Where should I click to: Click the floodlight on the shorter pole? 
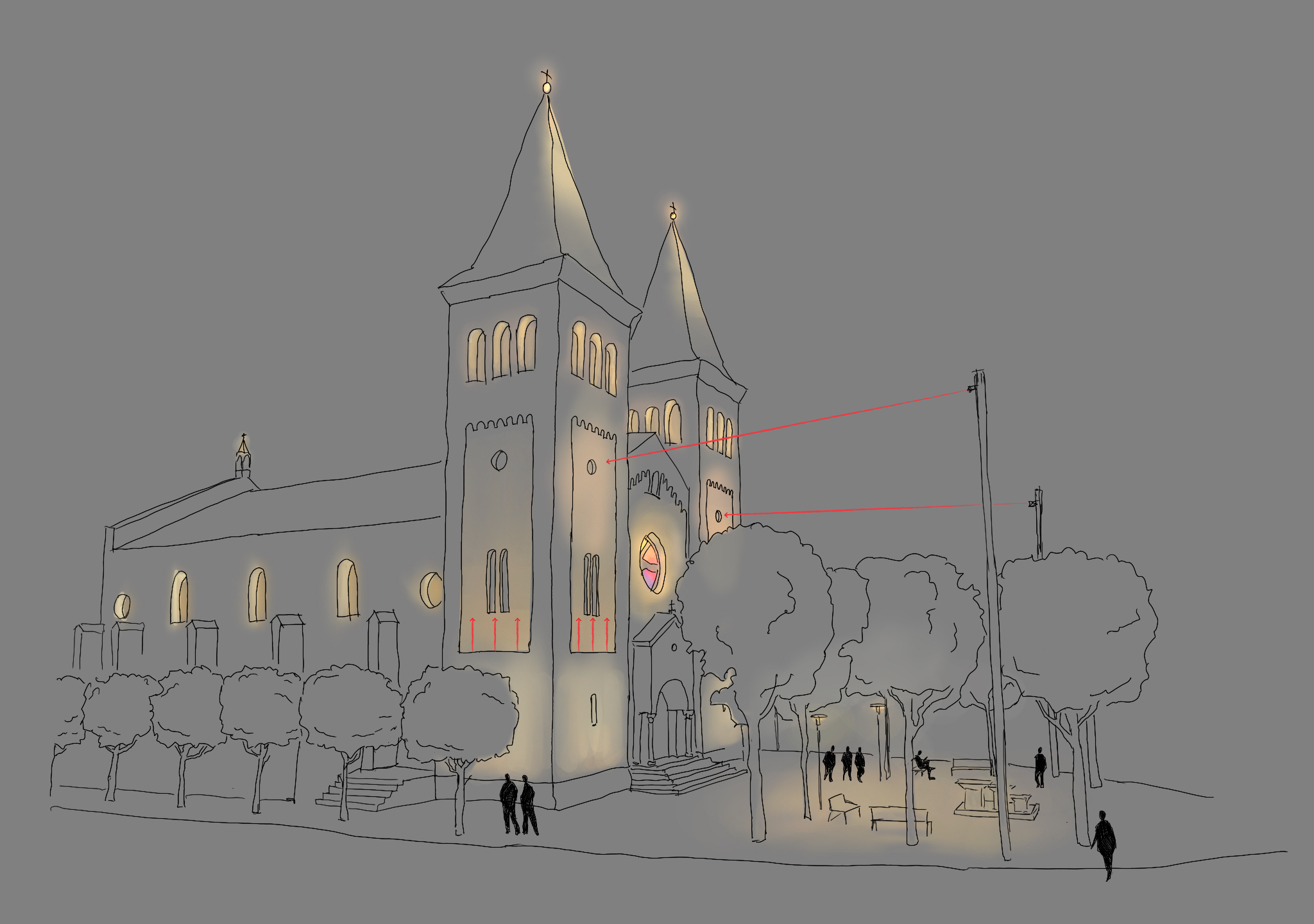coord(1033,504)
